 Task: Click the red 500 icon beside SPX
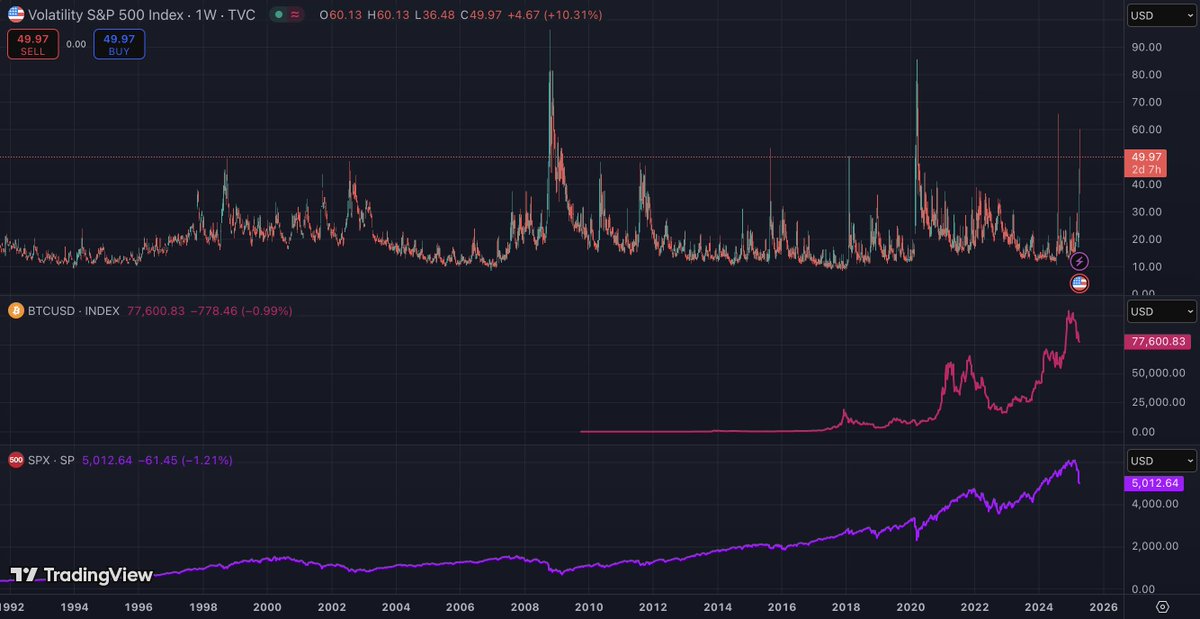[x=15, y=460]
